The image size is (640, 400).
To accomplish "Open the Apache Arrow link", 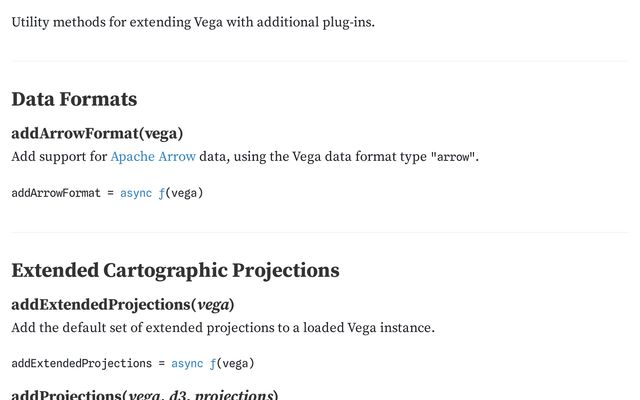I will [153, 157].
